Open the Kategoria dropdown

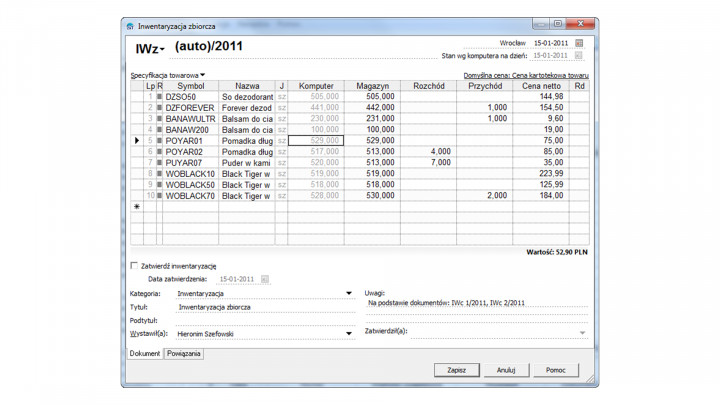pos(349,293)
